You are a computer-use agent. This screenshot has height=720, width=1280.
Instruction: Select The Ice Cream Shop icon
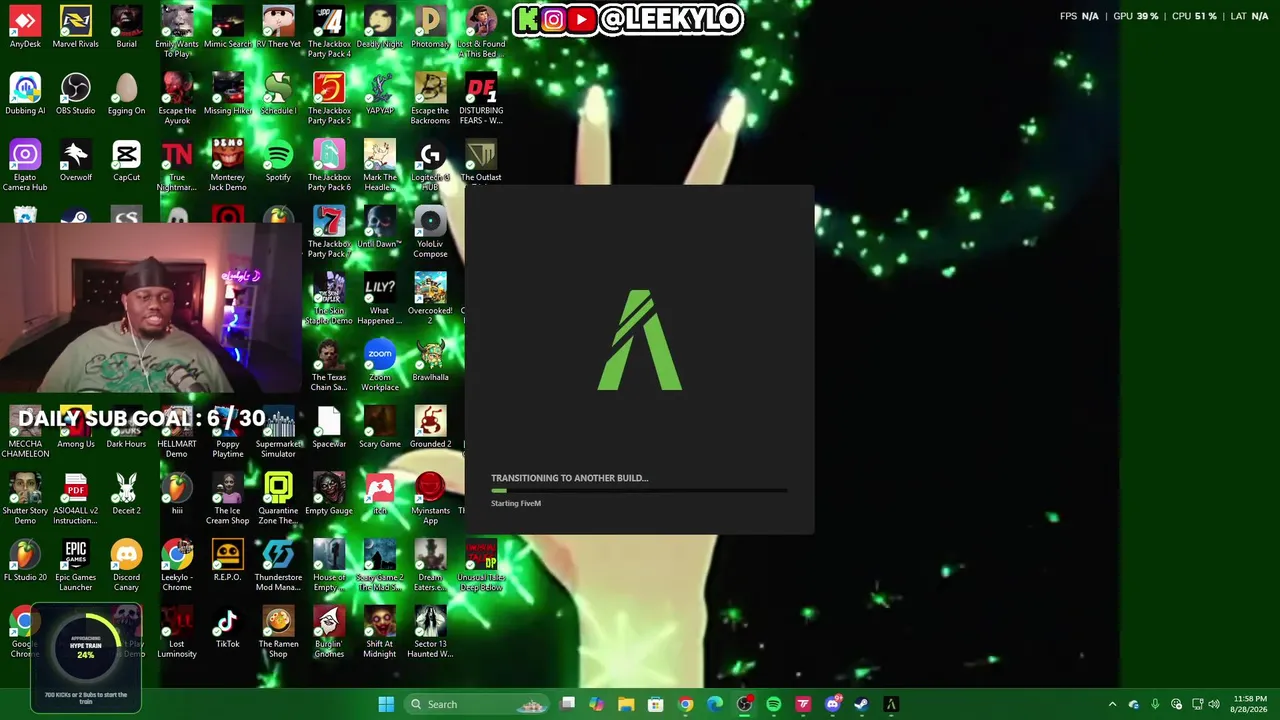(x=228, y=498)
